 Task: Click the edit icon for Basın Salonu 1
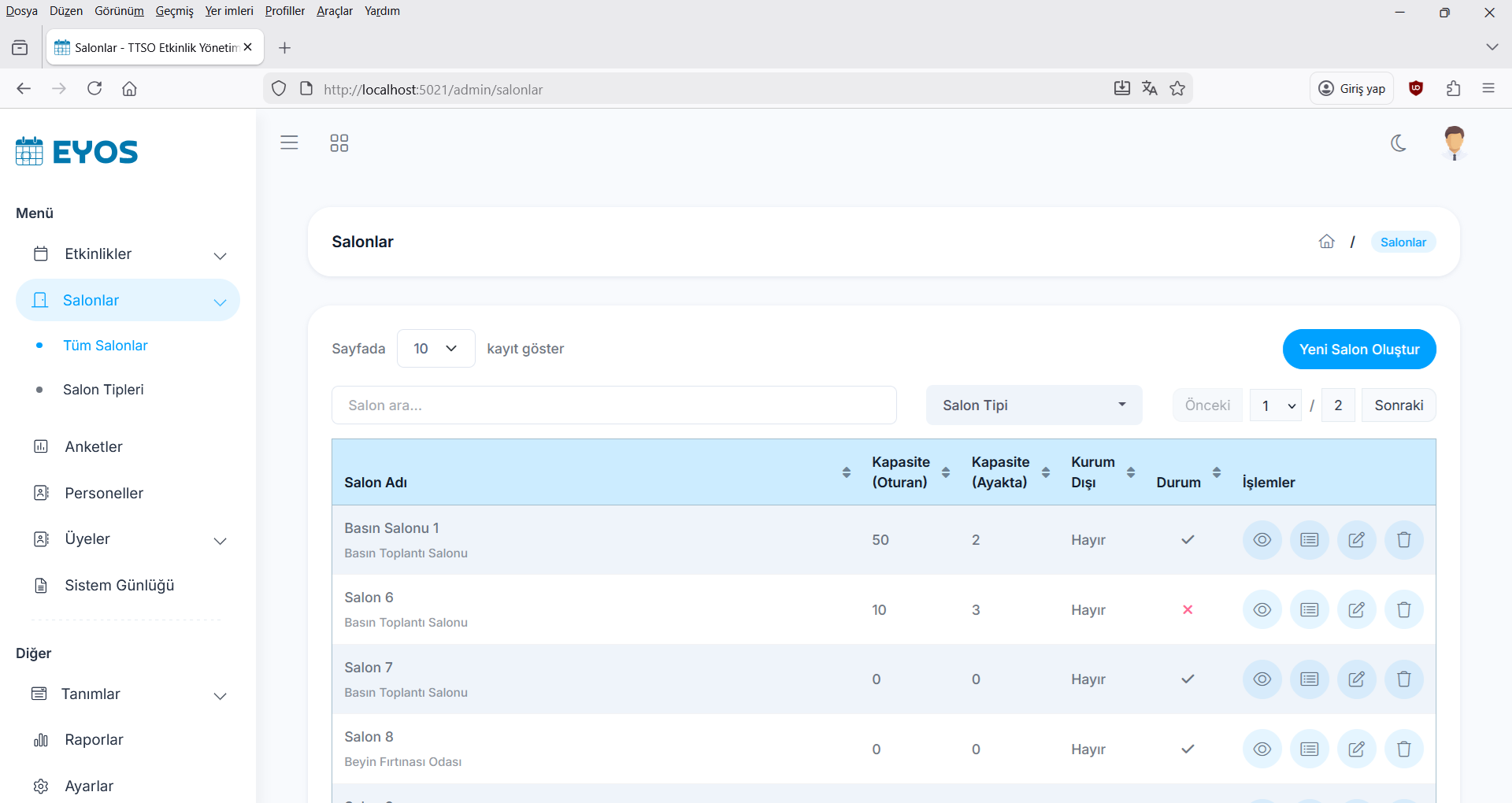pos(1356,540)
